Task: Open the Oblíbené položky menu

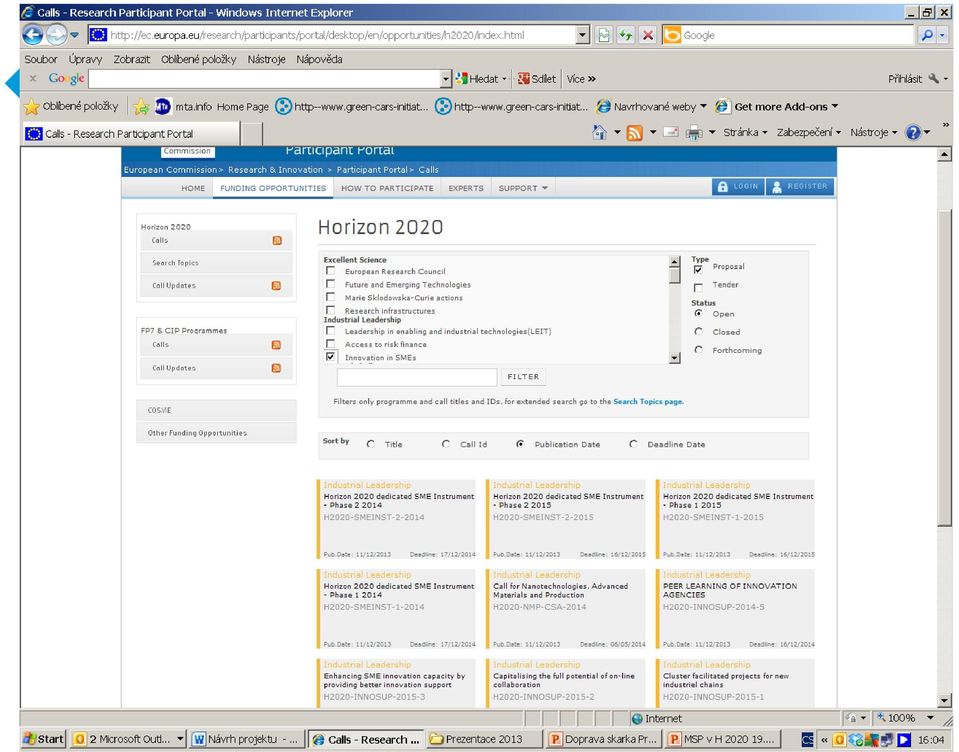Action: (x=199, y=59)
